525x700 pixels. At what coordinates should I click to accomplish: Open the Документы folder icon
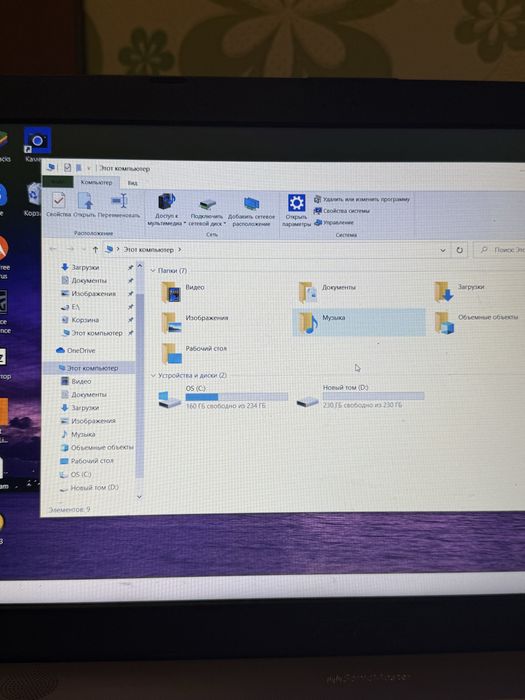pos(308,293)
